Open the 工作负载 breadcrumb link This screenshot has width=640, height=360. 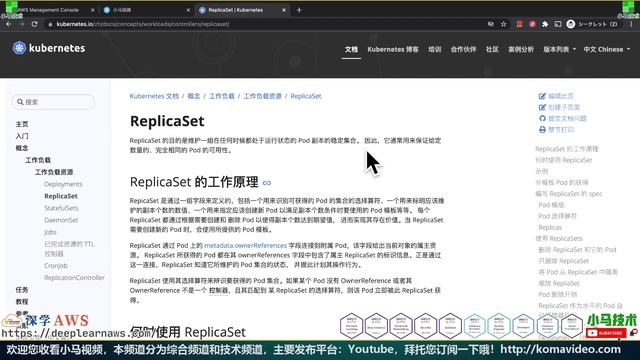(222, 96)
